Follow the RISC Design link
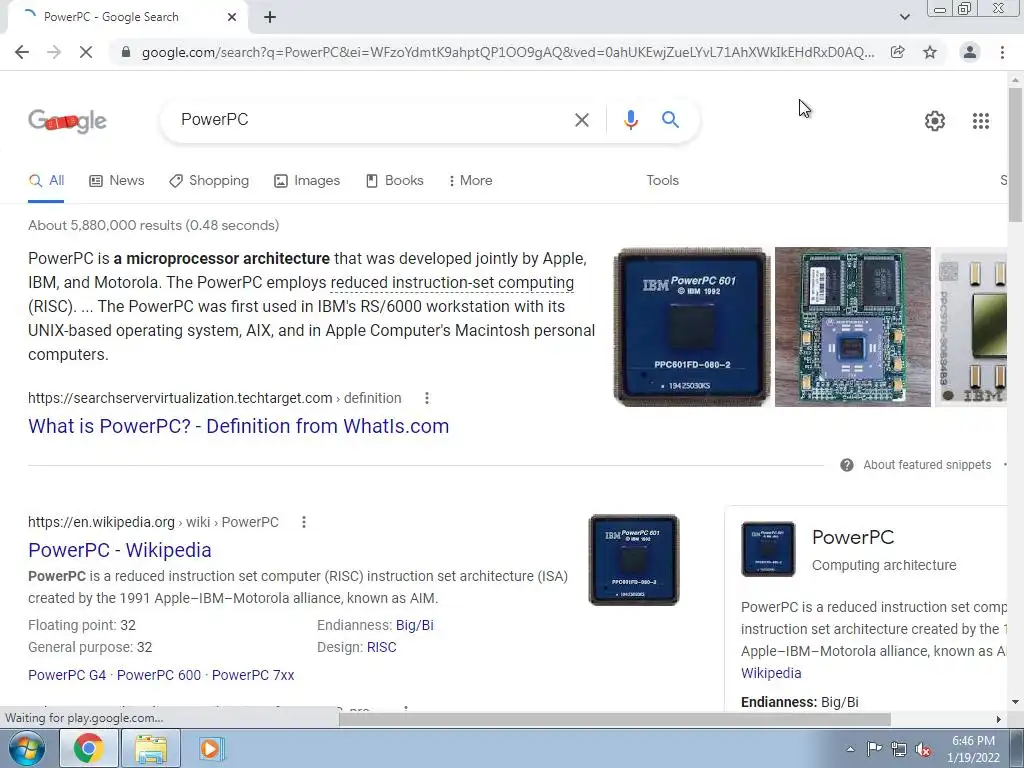1024x768 pixels. coord(381,648)
